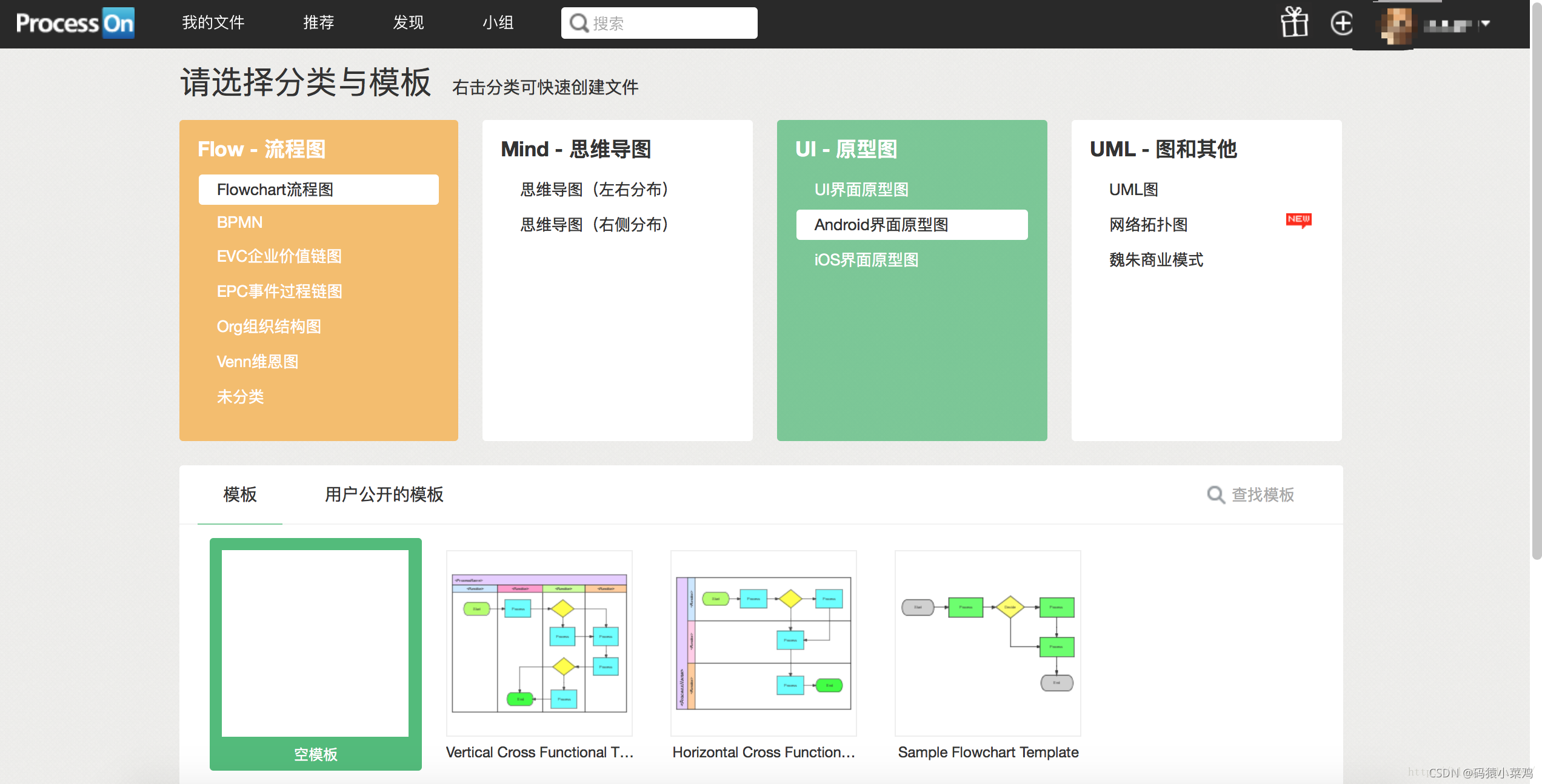The width and height of the screenshot is (1542, 784).
Task: Choose BPMN category
Action: pos(239,222)
